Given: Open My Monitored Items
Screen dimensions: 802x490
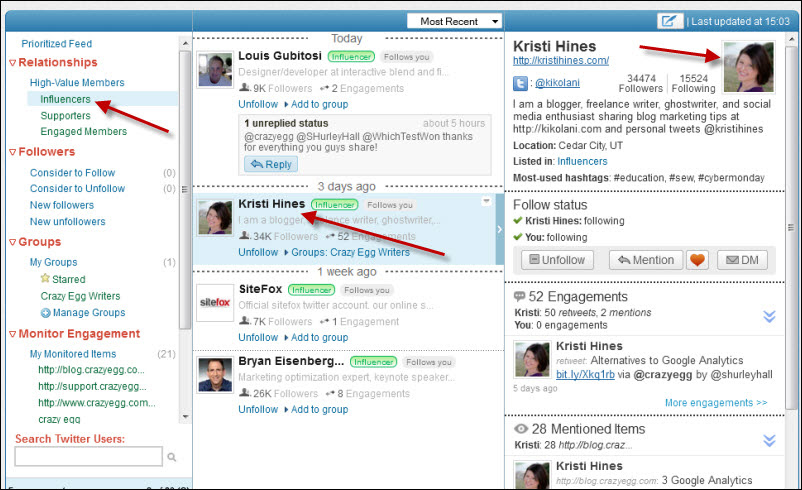Looking at the screenshot, I should (x=73, y=354).
